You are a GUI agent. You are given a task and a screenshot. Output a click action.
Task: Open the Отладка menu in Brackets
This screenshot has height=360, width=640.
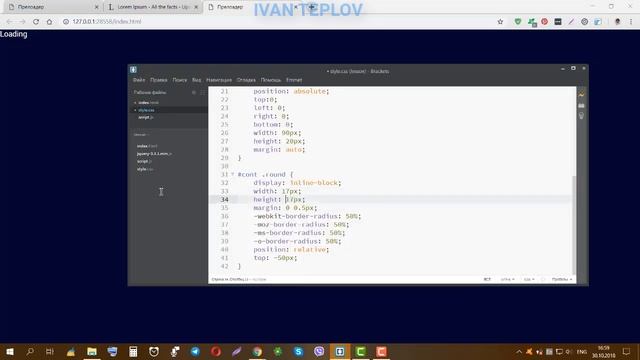click(246, 80)
